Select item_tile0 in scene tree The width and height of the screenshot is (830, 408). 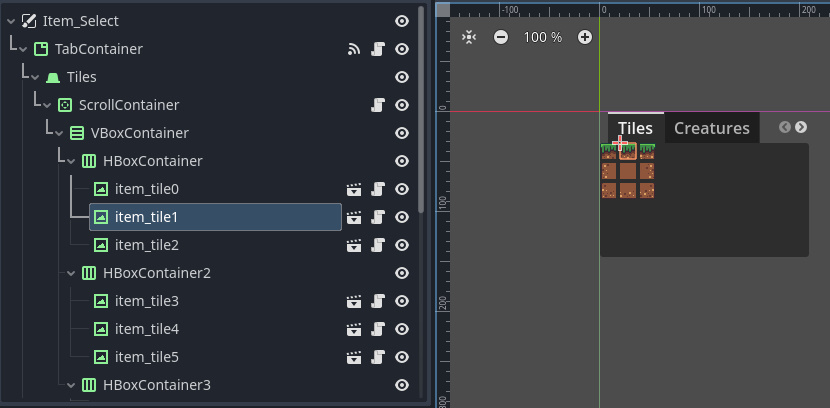tap(147, 189)
